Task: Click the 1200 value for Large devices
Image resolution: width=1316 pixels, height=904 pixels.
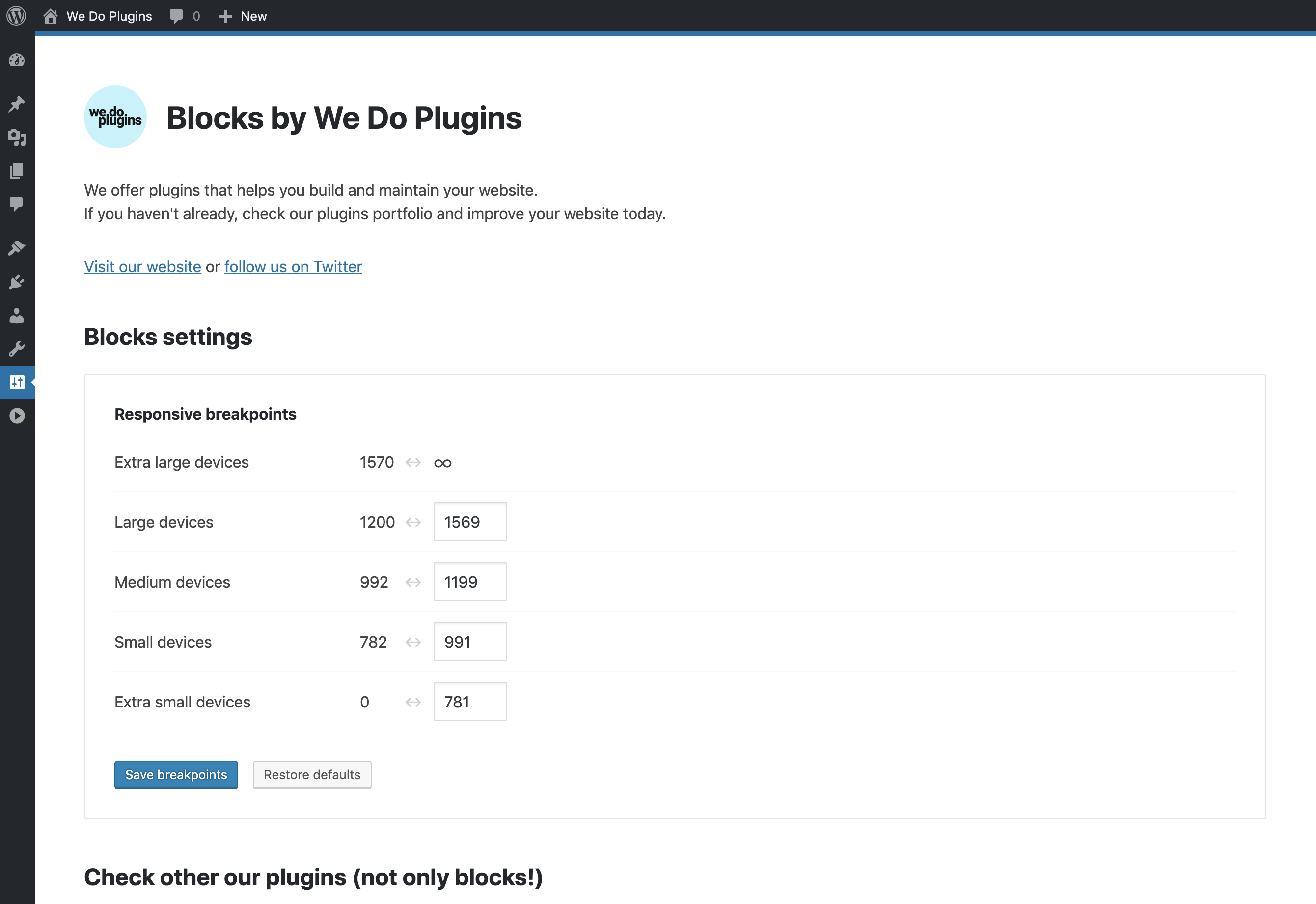Action: tap(377, 522)
